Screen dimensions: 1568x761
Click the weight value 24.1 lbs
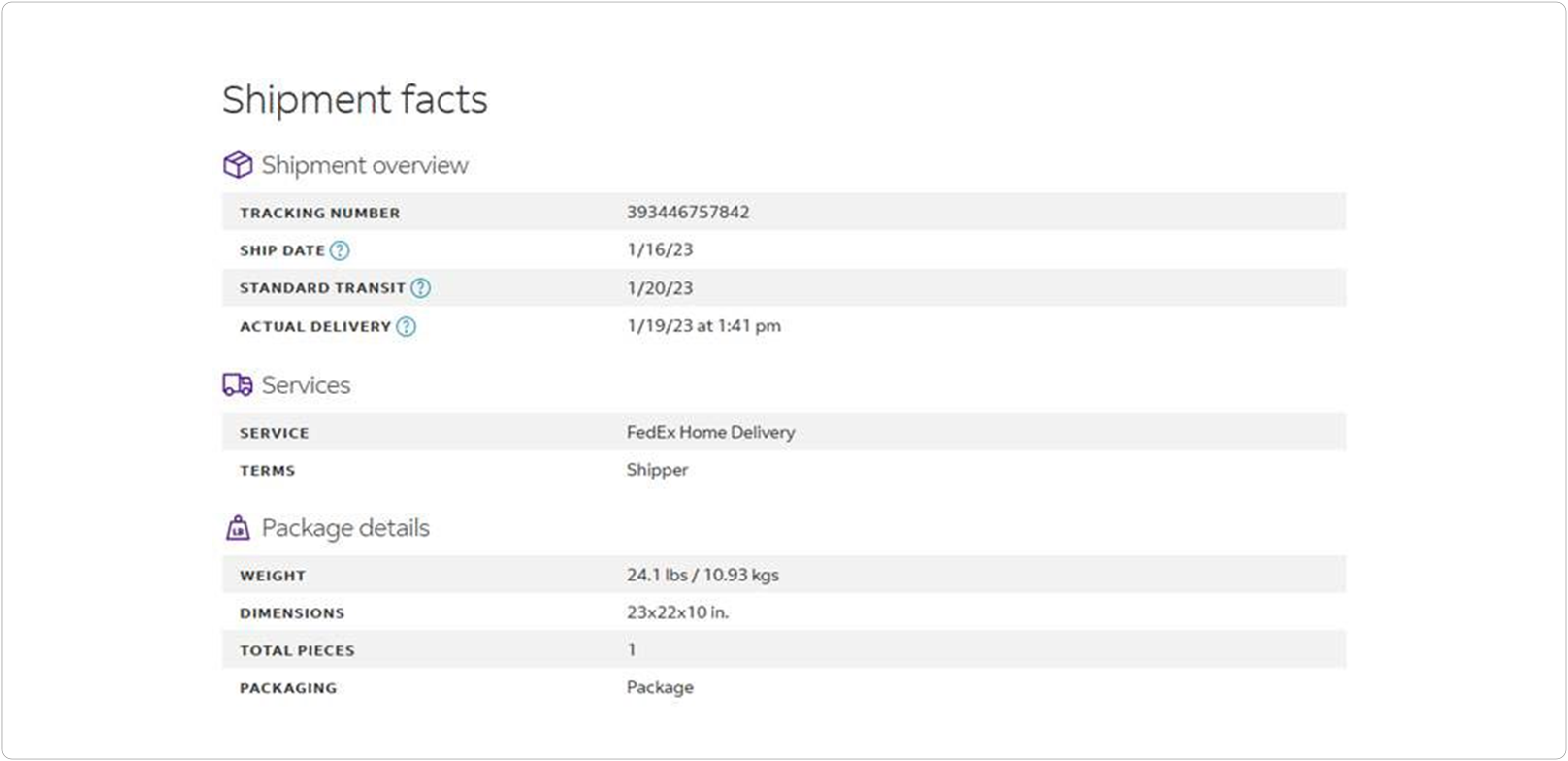[656, 575]
